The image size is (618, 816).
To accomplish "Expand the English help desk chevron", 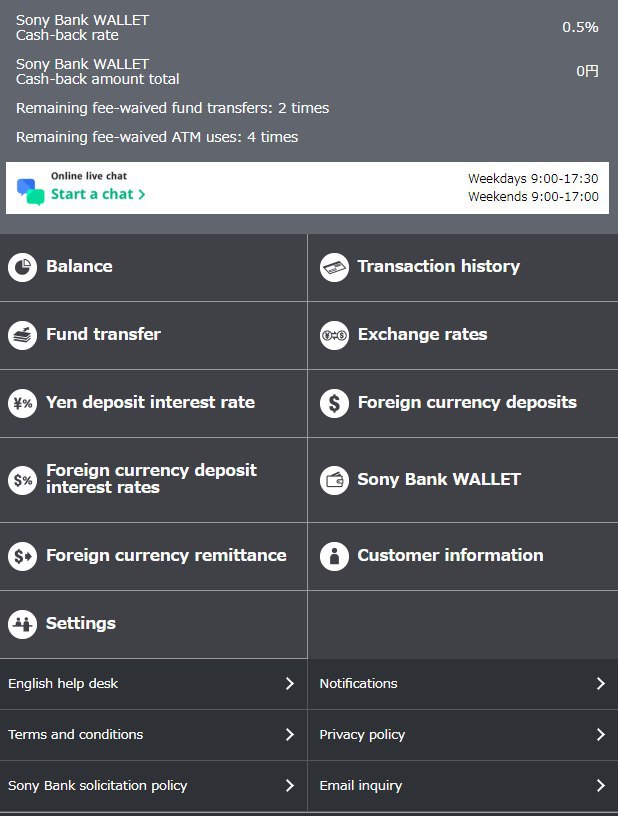I will (289, 684).
